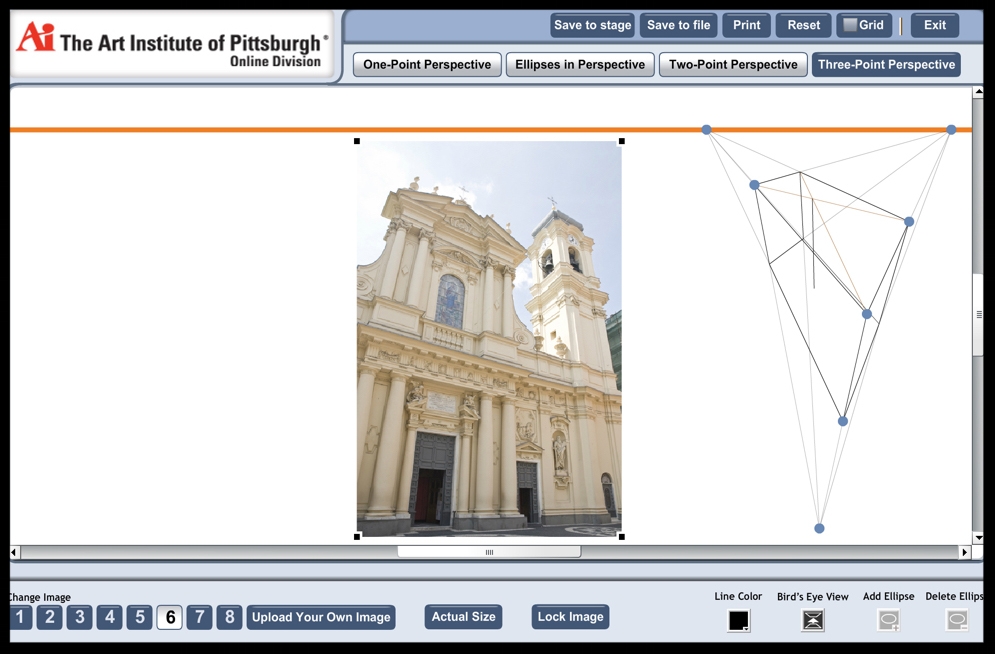Click Upload Your Own Image
995x654 pixels.
click(x=321, y=617)
